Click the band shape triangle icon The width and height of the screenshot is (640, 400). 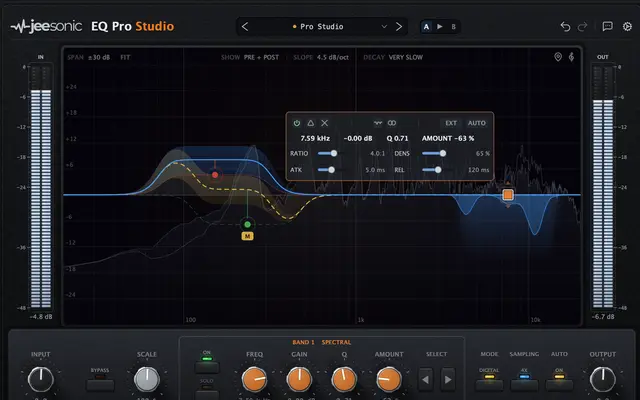coord(311,123)
